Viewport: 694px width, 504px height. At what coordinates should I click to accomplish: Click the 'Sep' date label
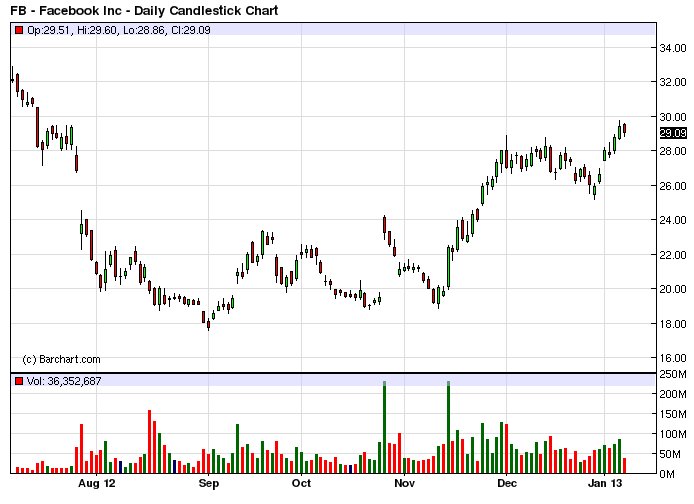tap(208, 483)
